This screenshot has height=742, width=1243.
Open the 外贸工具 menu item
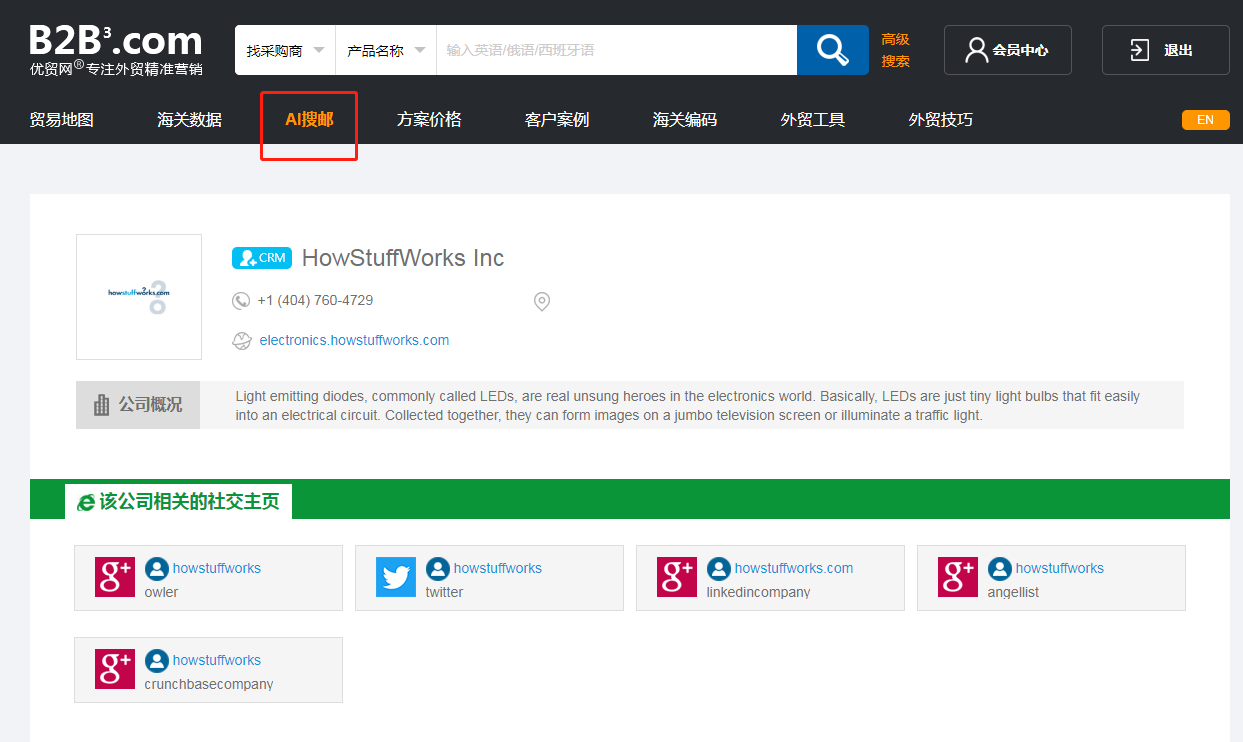[x=813, y=120]
